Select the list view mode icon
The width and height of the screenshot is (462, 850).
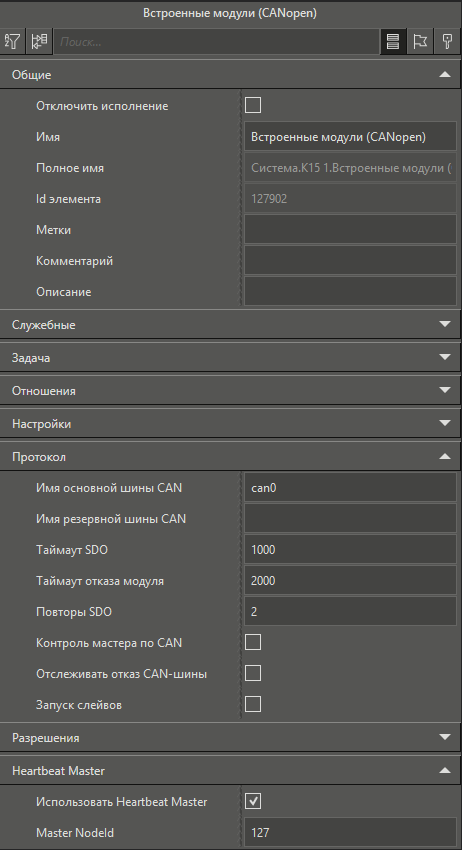pos(393,41)
